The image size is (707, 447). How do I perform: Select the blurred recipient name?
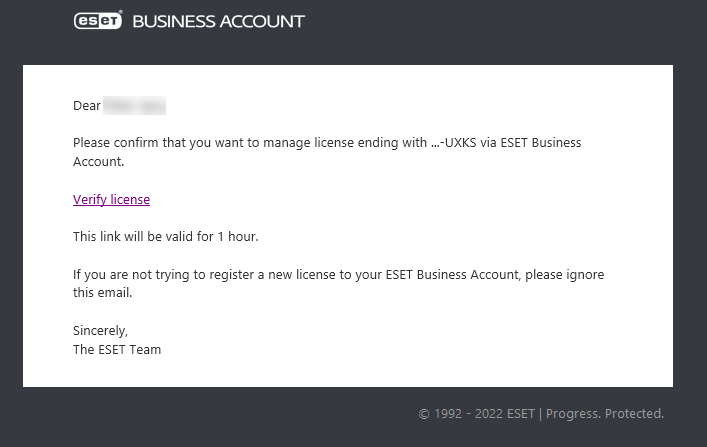(x=134, y=106)
